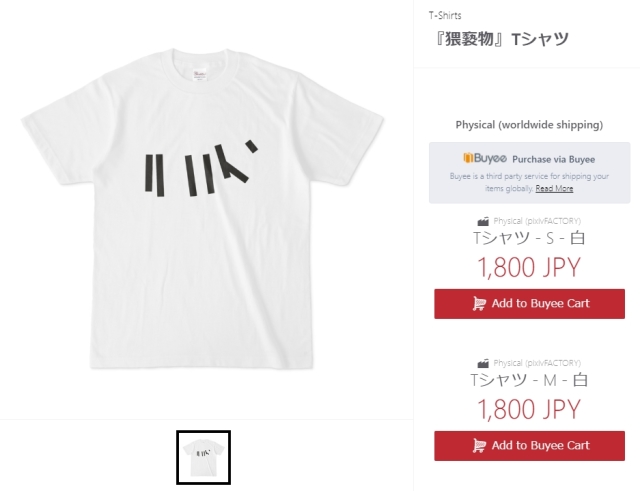Click the Physical (worldwide shipping) heading
The width and height of the screenshot is (640, 491).
529,126
